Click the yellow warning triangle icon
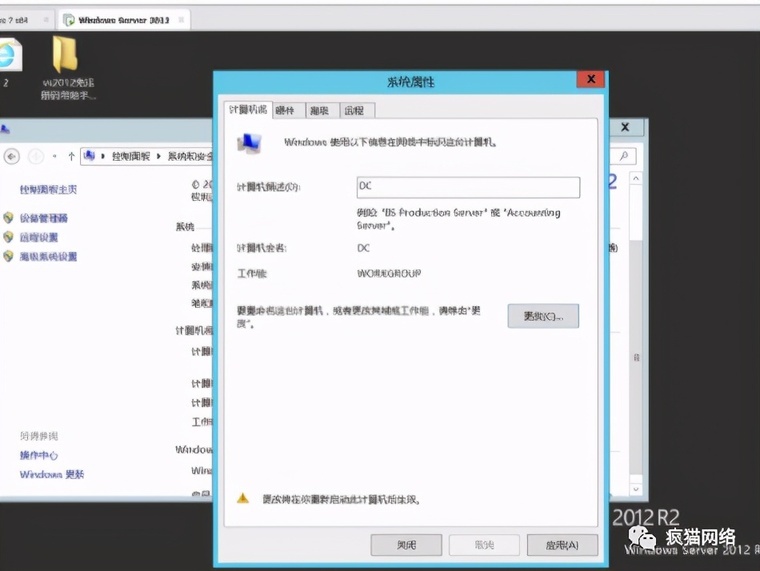The width and height of the screenshot is (760, 571). coord(243,498)
